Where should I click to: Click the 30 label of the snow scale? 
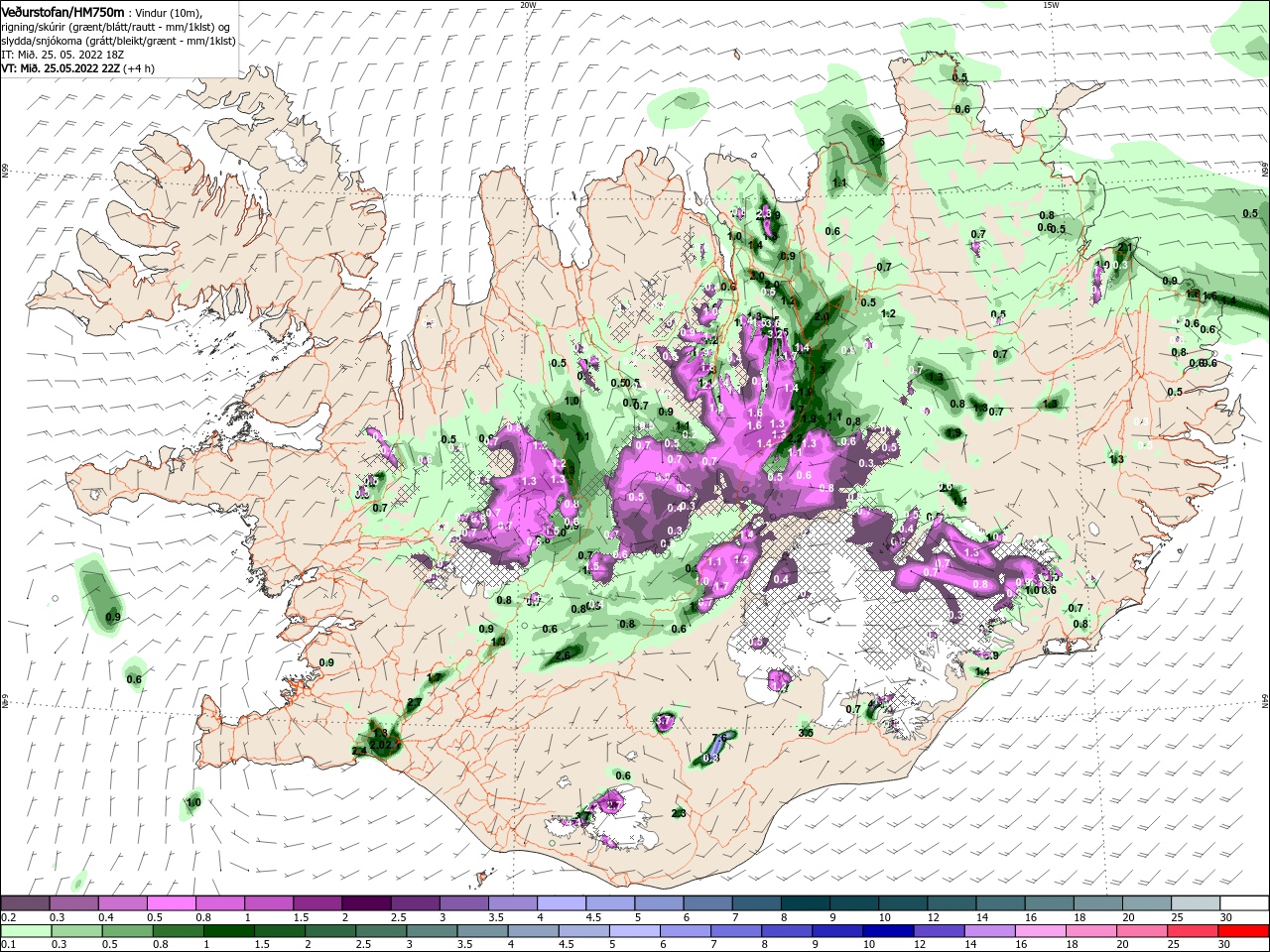(1227, 917)
